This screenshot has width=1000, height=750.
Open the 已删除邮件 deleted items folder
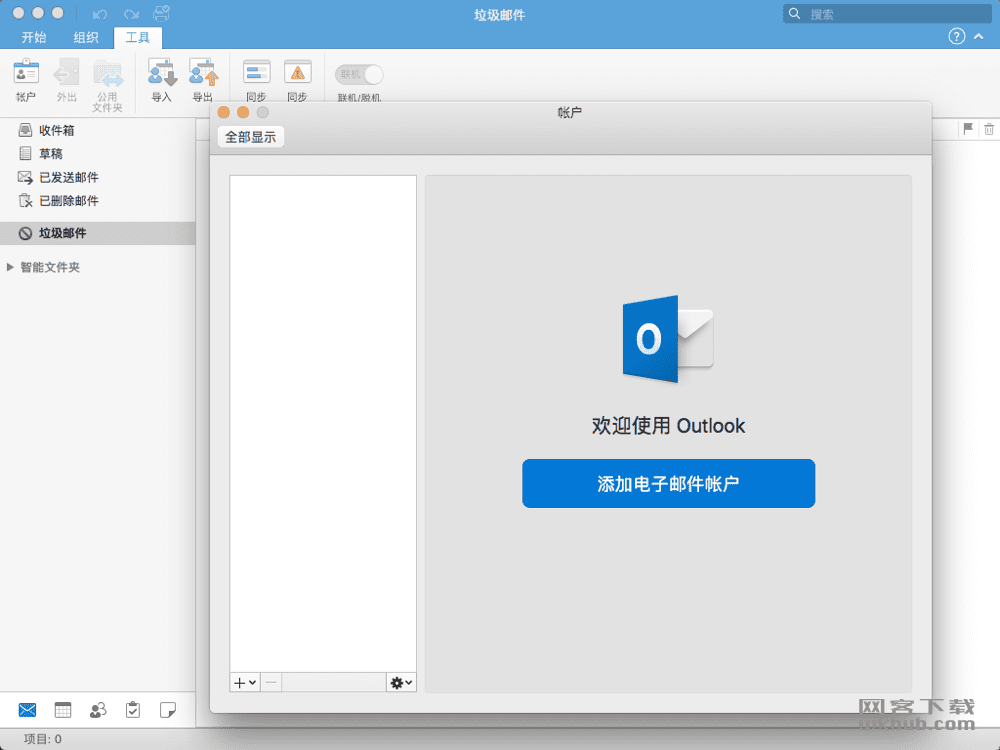click(98, 201)
